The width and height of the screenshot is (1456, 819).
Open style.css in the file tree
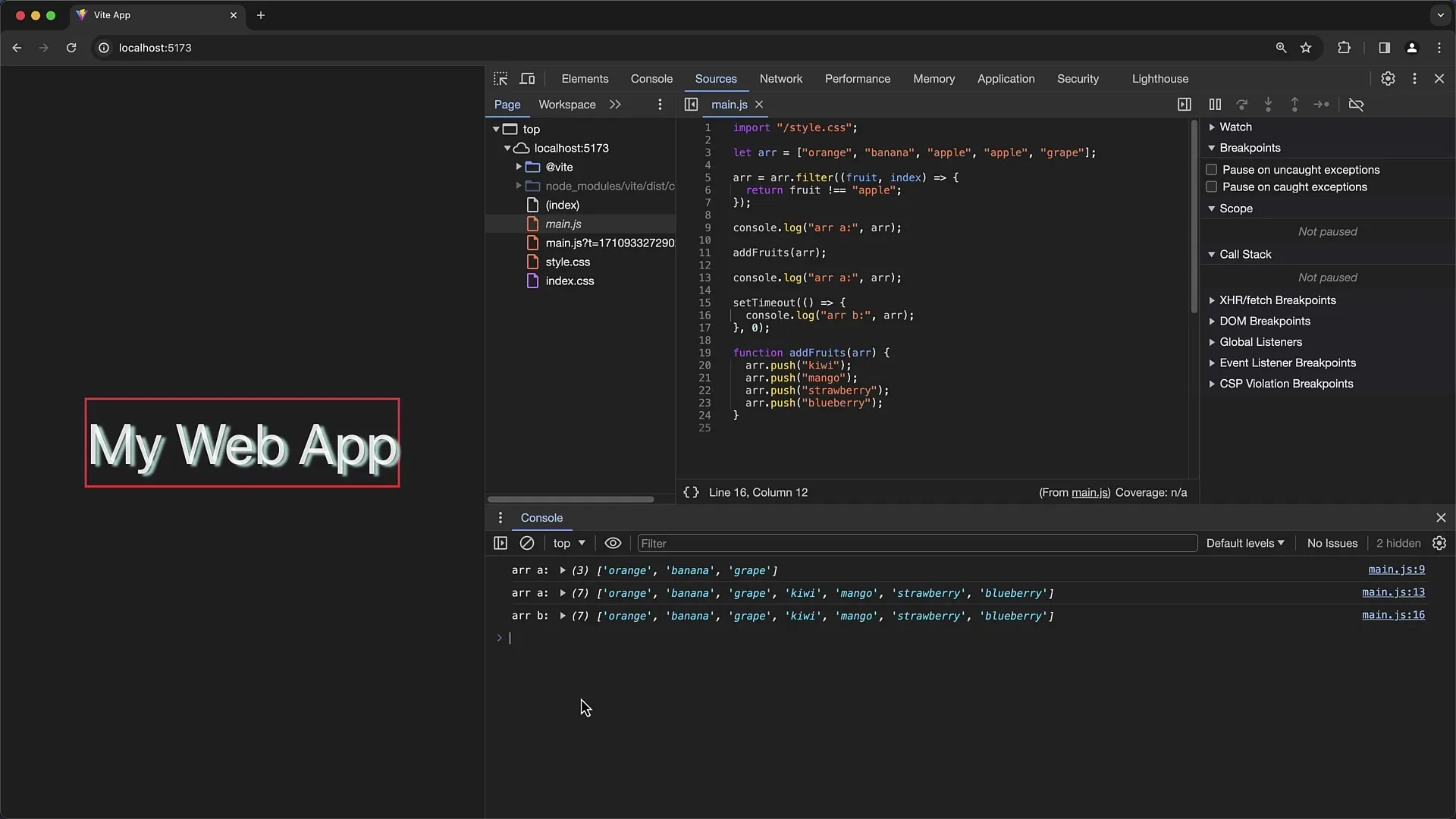pyautogui.click(x=567, y=262)
